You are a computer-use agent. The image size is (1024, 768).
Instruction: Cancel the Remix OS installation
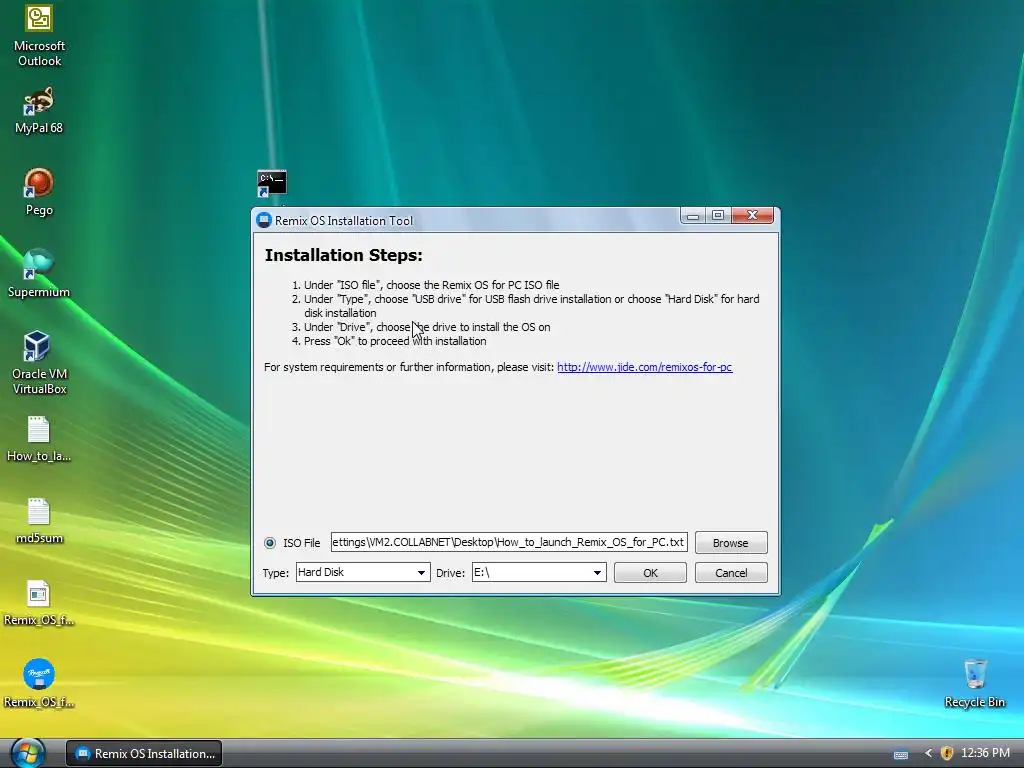point(731,573)
